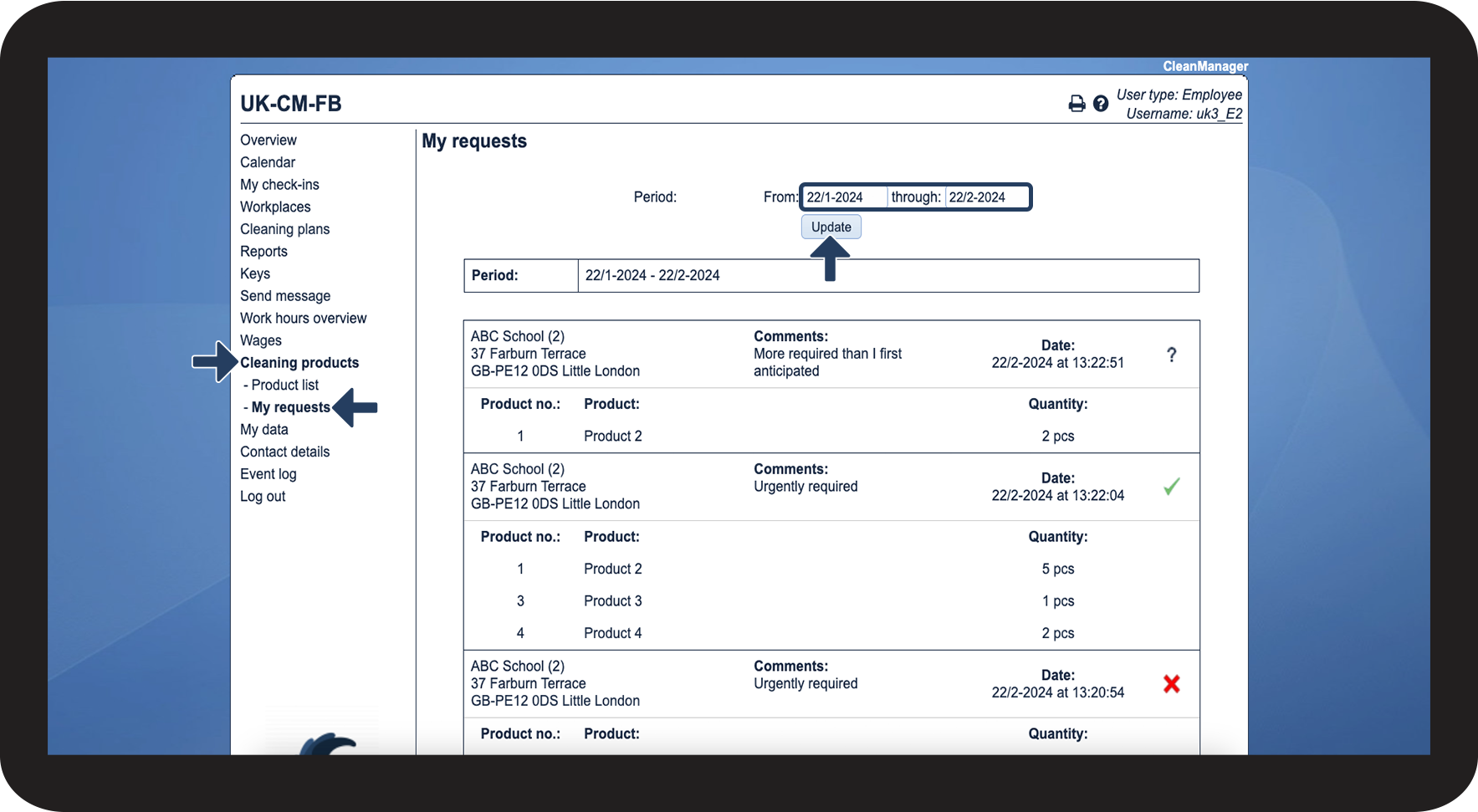Click the period value 22/1-2024 - 22/2-2024

[x=652, y=275]
